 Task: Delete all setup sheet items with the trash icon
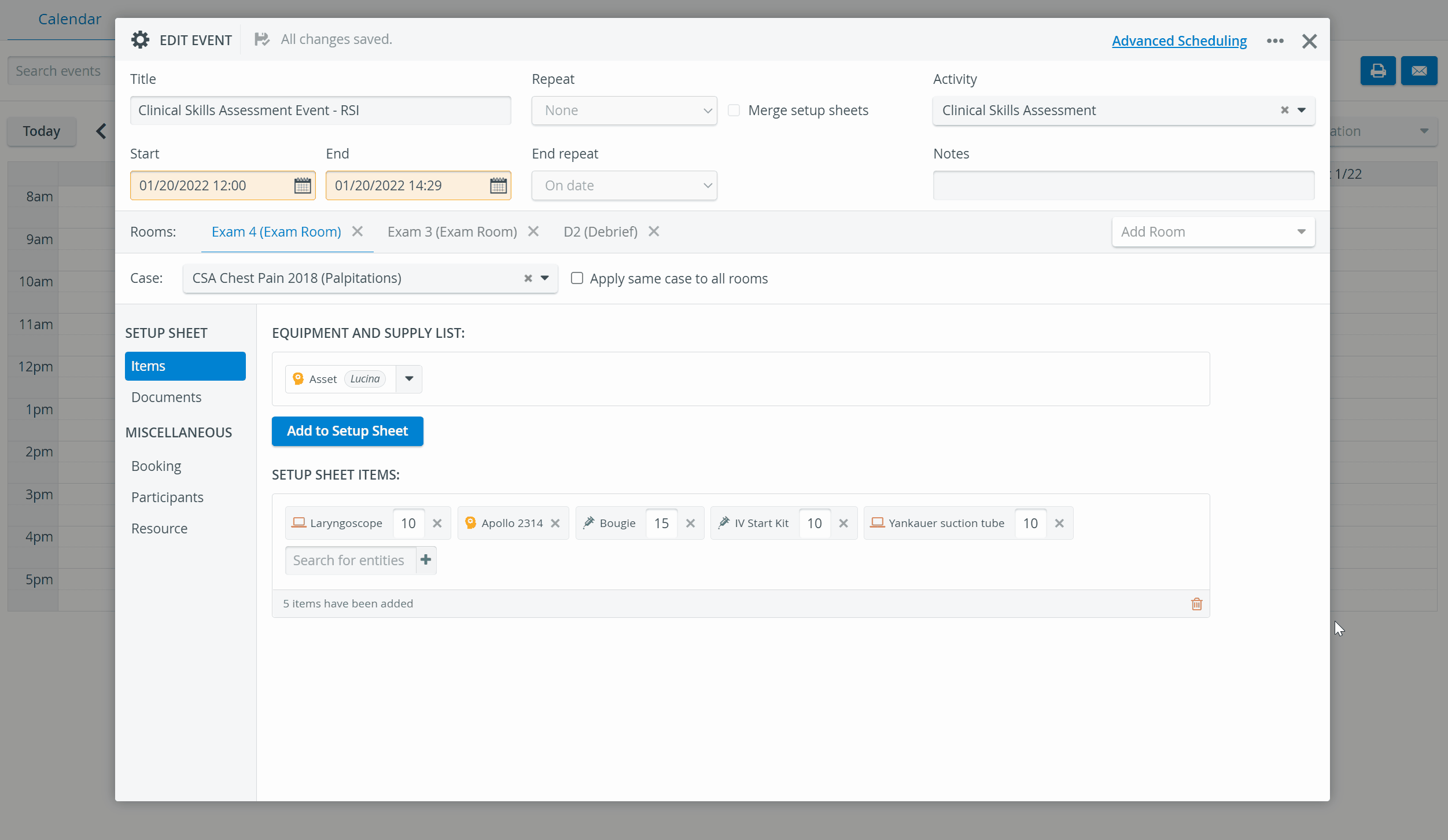tap(1197, 604)
